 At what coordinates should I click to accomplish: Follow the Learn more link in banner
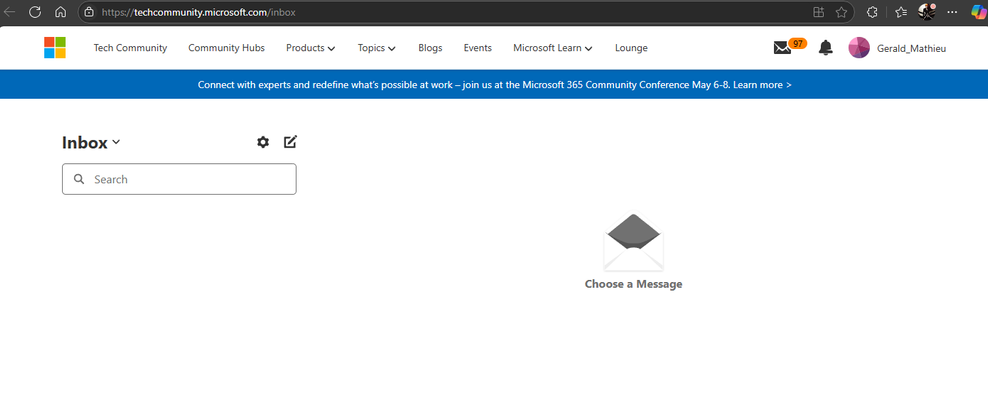(x=762, y=84)
